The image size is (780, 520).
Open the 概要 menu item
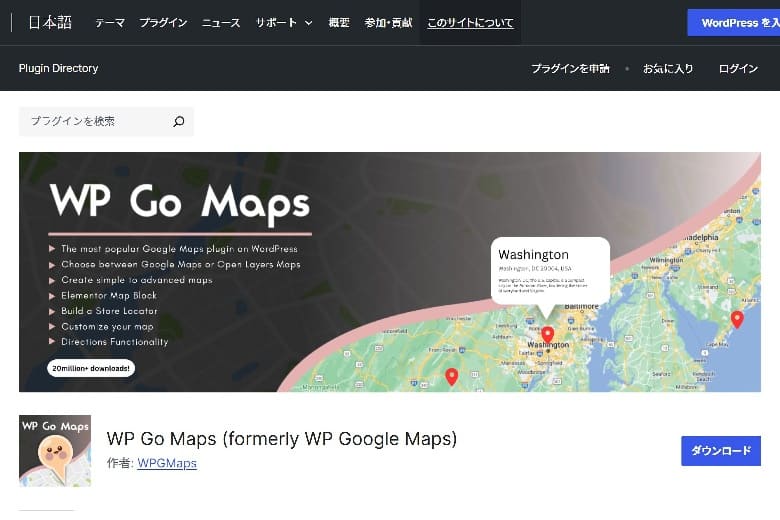click(x=339, y=23)
